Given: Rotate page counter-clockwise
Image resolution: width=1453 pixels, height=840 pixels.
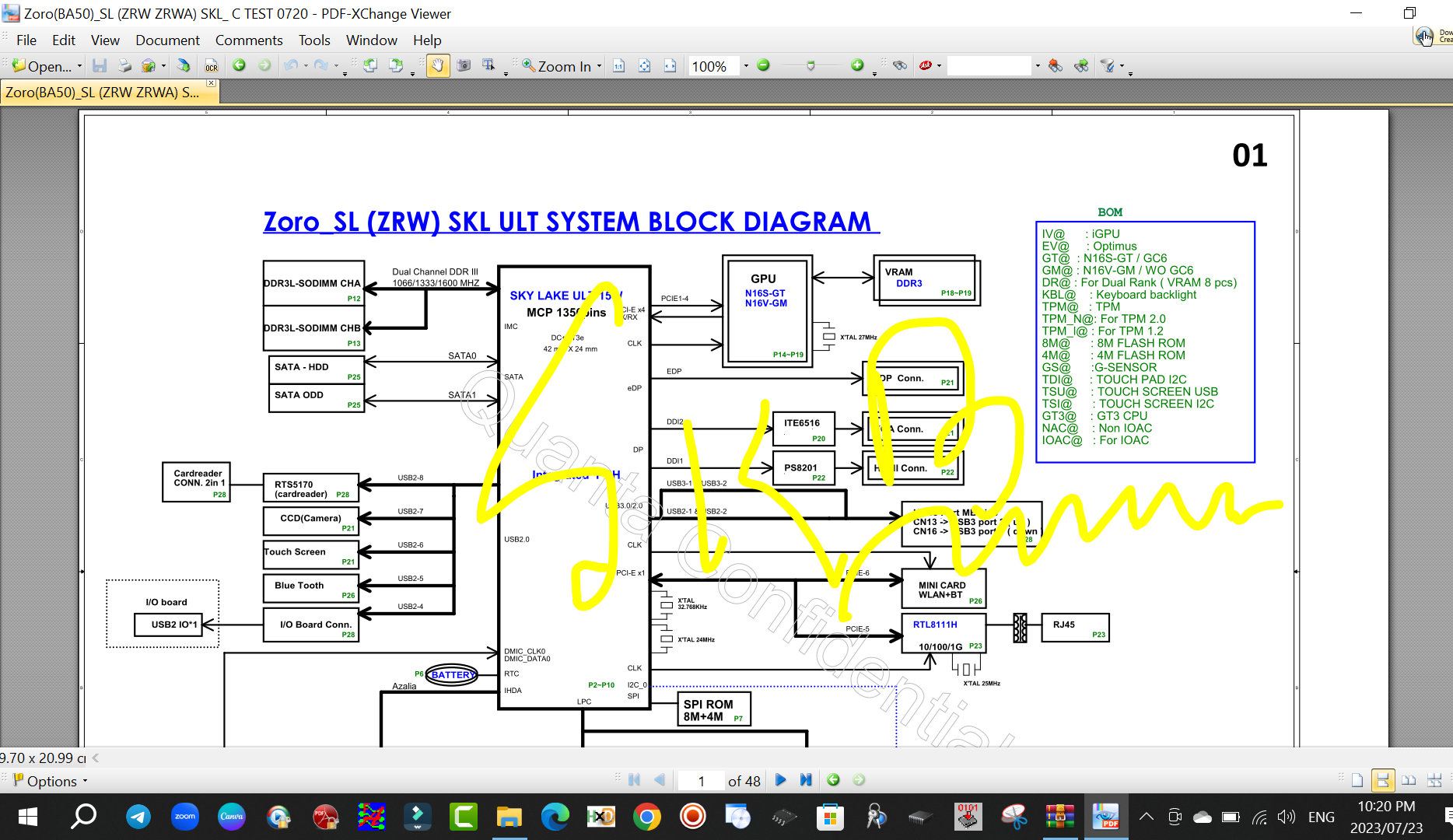Looking at the screenshot, I should click(370, 66).
